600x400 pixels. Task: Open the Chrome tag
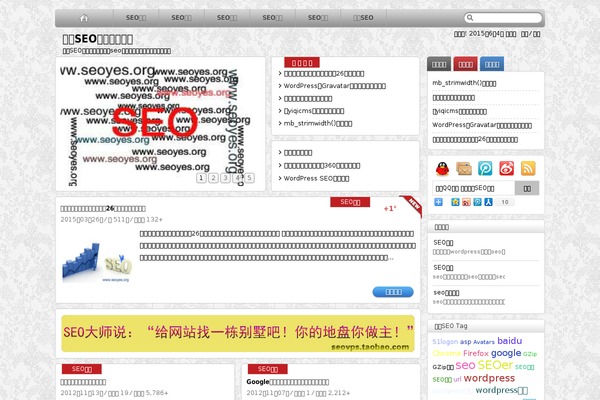pyautogui.click(x=447, y=353)
